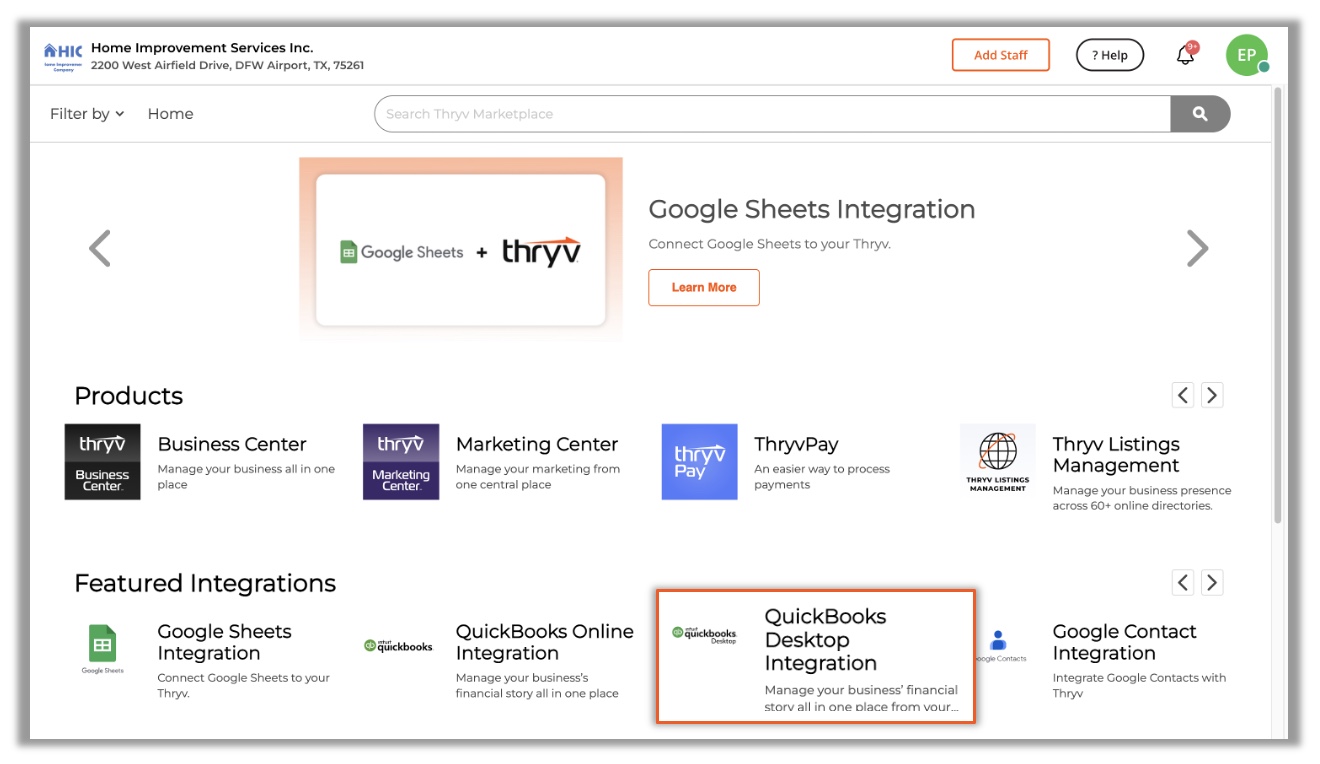Open Google Sheets Integration card title
This screenshot has width=1320, height=764.
coord(224,642)
